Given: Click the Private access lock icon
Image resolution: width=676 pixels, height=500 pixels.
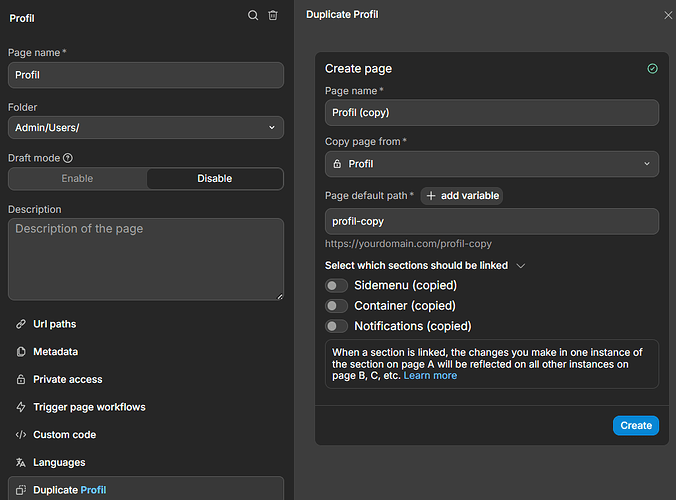Looking at the screenshot, I should click(21, 379).
